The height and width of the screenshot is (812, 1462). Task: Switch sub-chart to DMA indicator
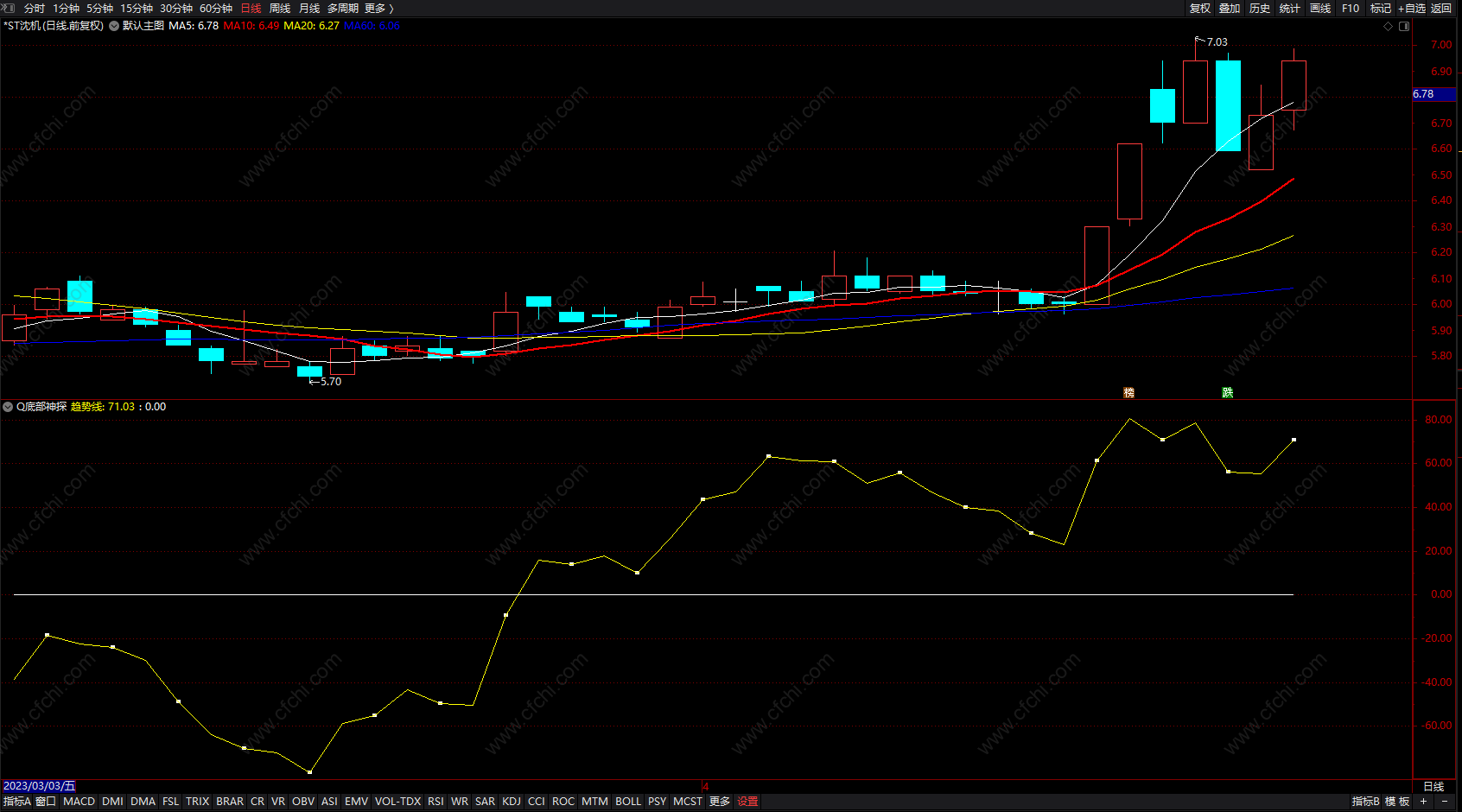coord(143,802)
